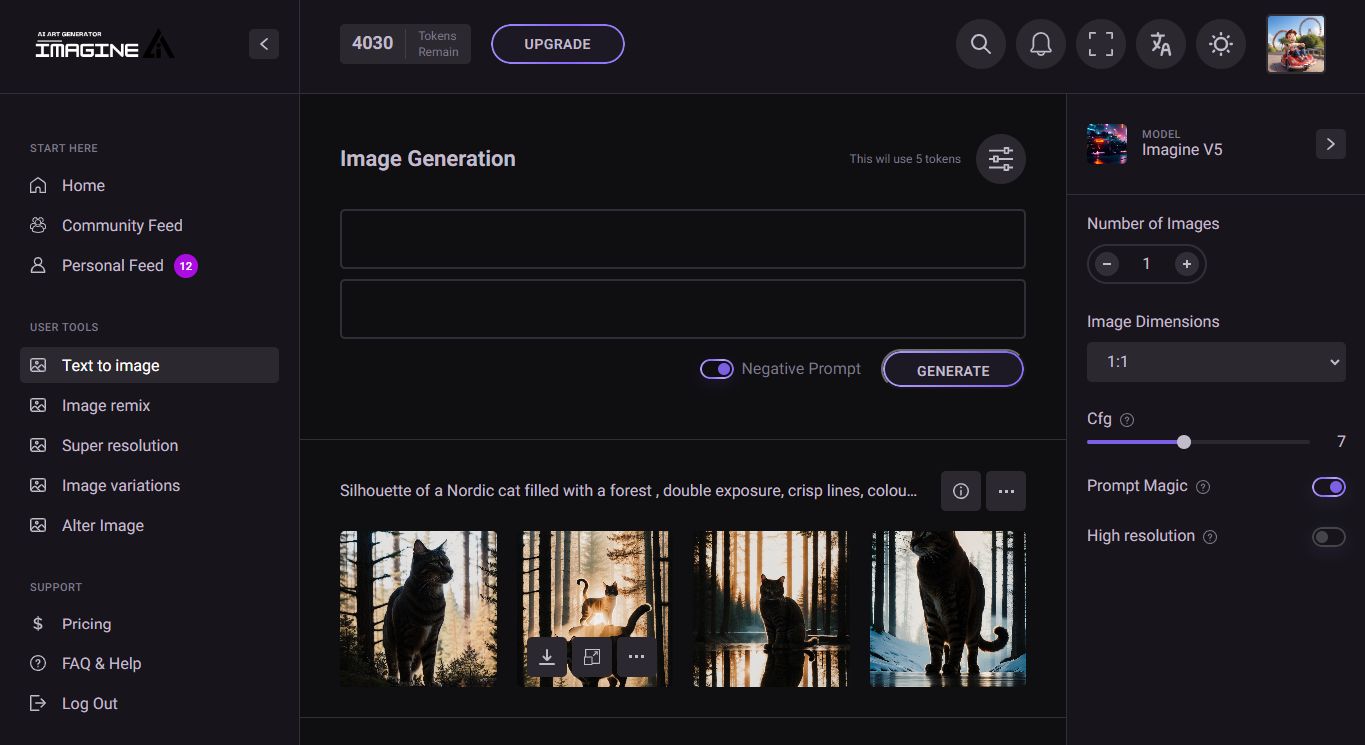Collapse the sidebar with the chevron button
Image resolution: width=1365 pixels, height=745 pixels.
(x=264, y=44)
